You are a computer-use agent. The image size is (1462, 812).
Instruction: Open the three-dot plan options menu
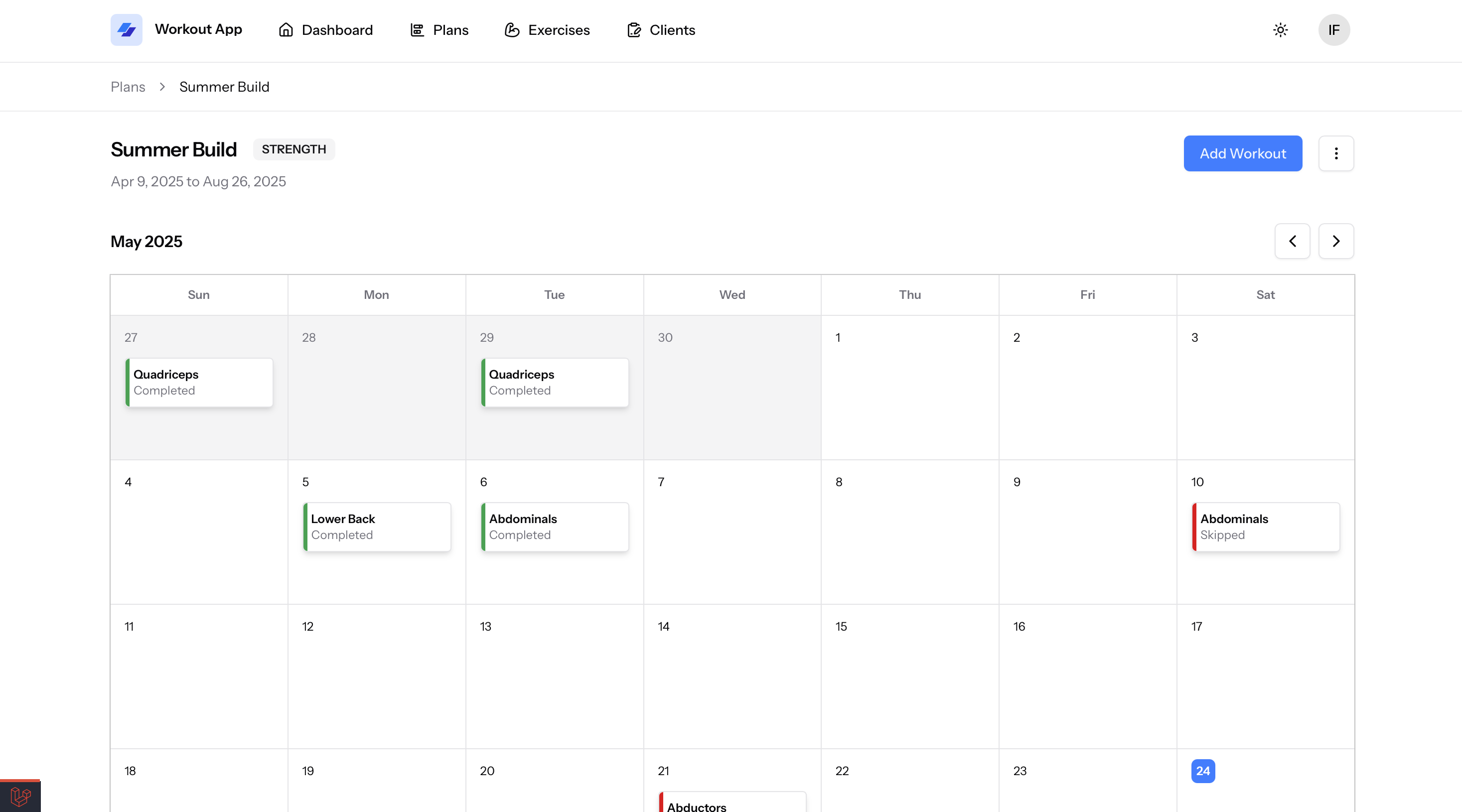tap(1336, 153)
